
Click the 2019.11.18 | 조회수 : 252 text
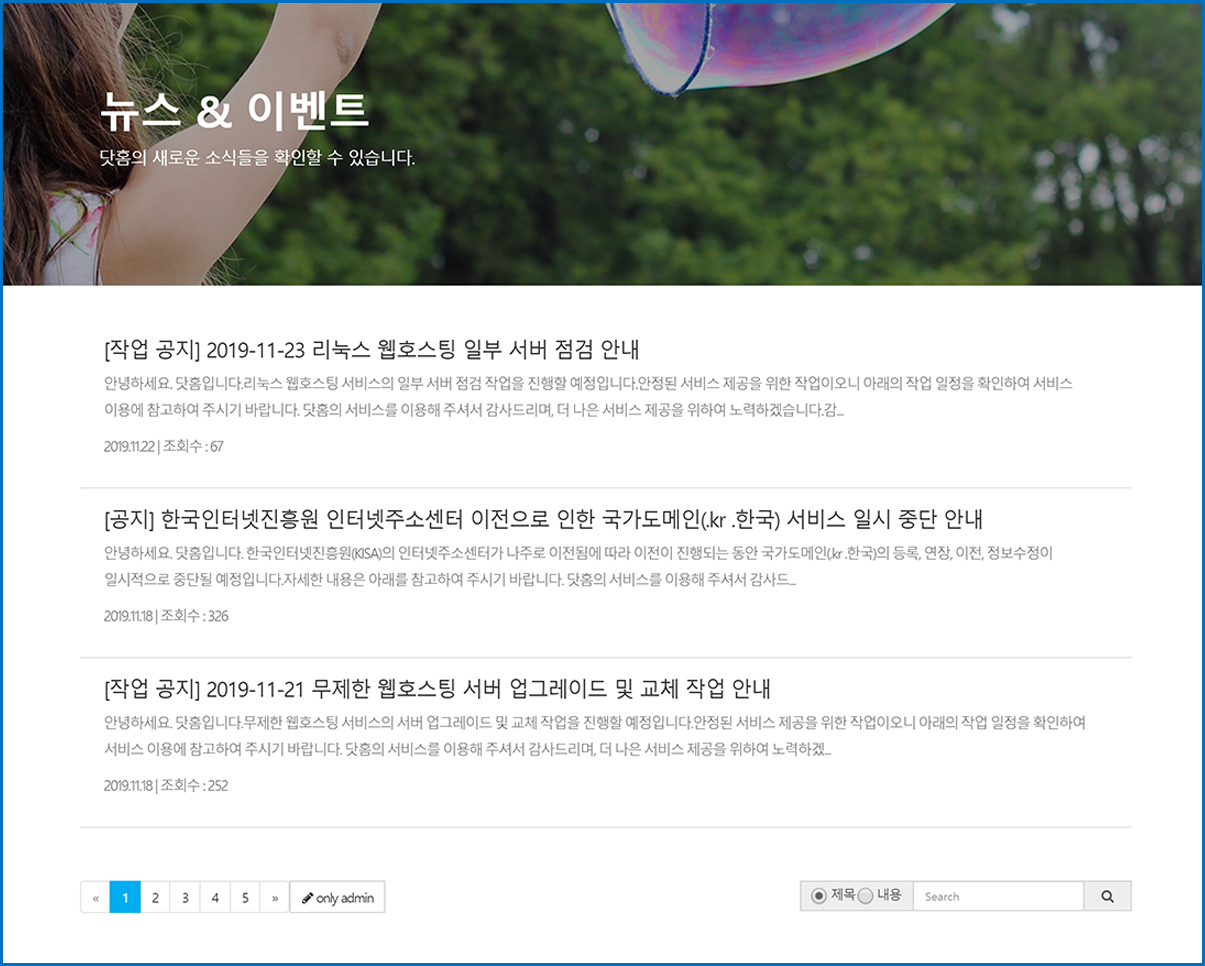coord(166,786)
